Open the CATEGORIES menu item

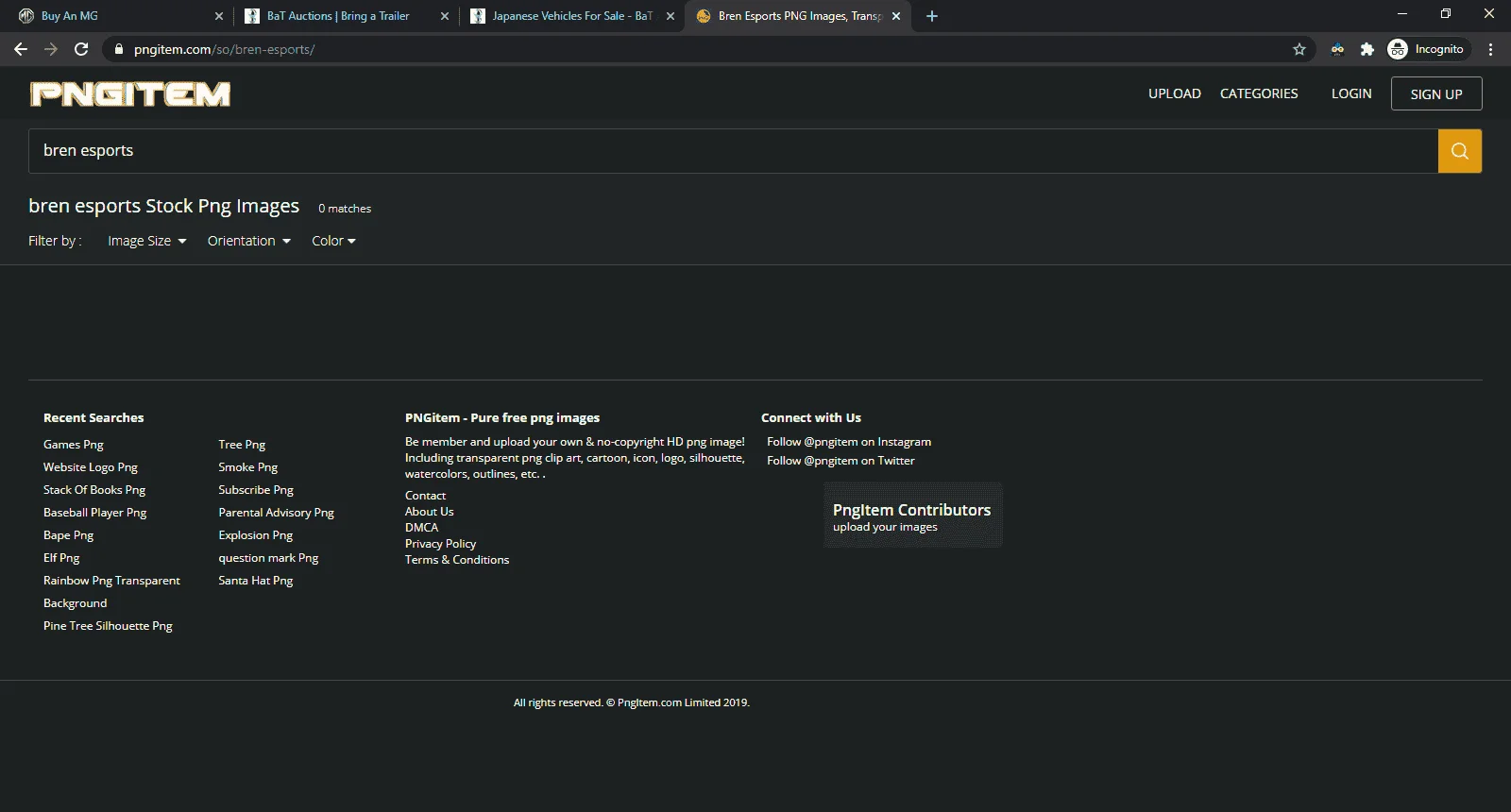[x=1259, y=93]
